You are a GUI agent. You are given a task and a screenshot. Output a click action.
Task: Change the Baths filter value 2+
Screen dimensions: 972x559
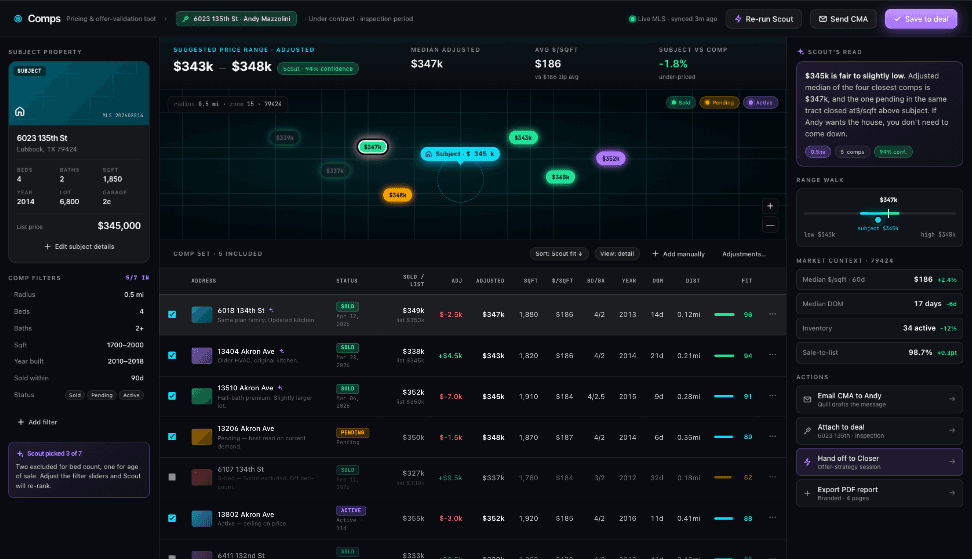click(139, 328)
